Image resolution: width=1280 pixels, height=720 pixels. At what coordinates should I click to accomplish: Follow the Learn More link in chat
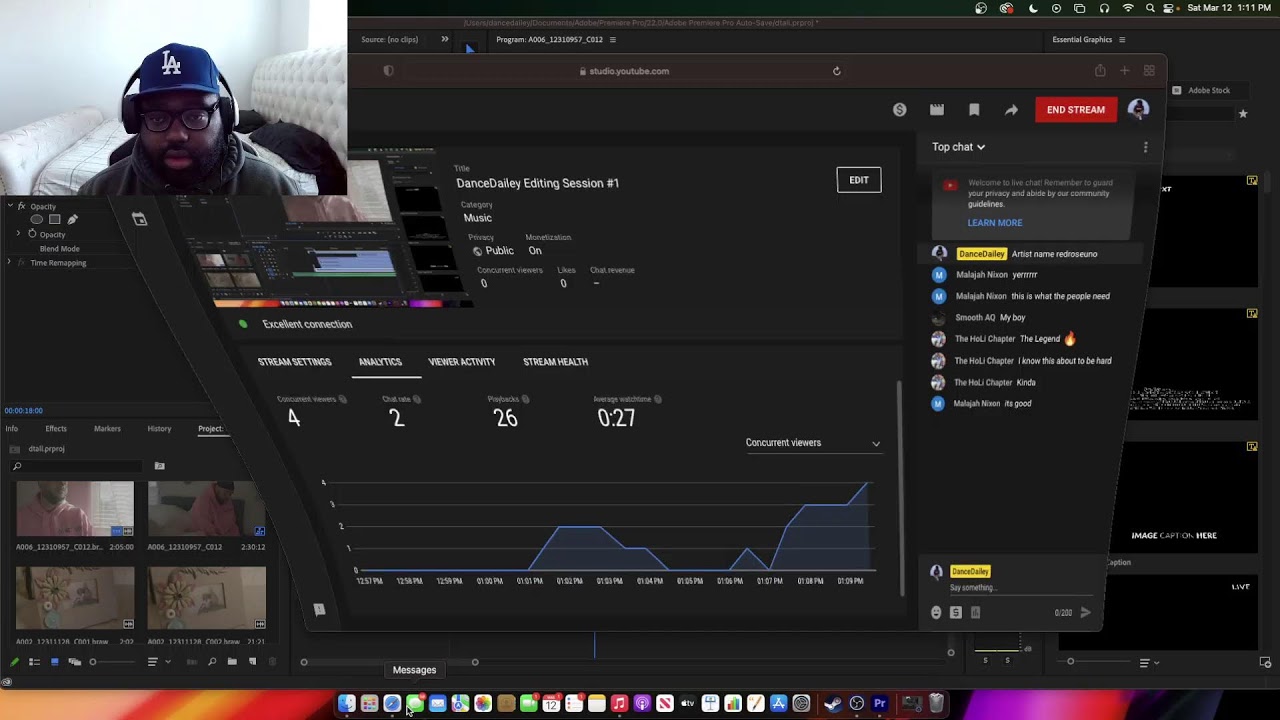[995, 223]
